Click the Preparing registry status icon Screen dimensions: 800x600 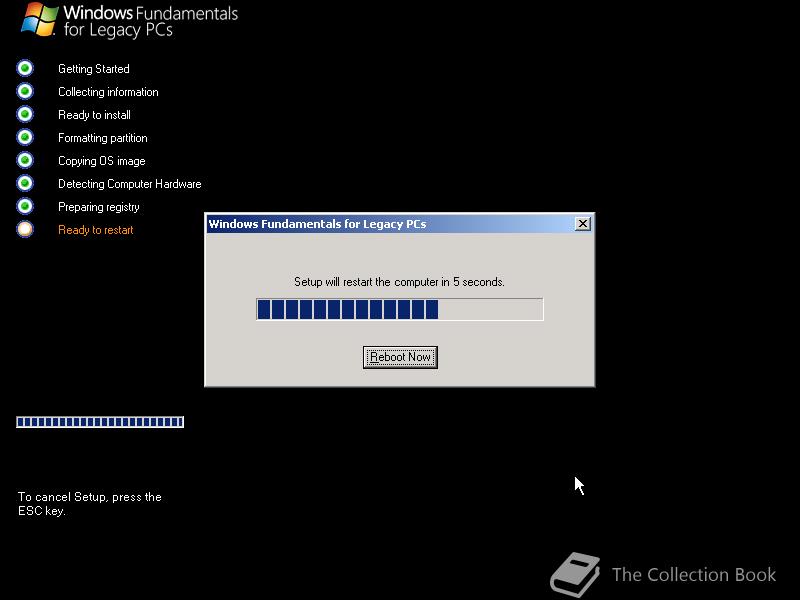point(25,206)
